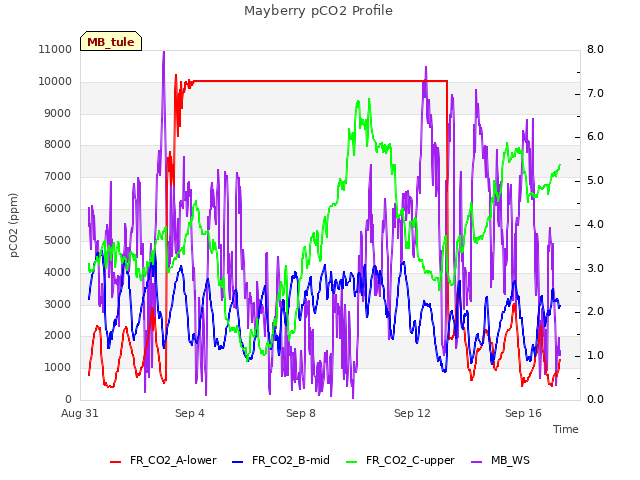Screen dimensions: 640x480
Task: Click the Sep 16 date tick label
Action: click(x=523, y=413)
